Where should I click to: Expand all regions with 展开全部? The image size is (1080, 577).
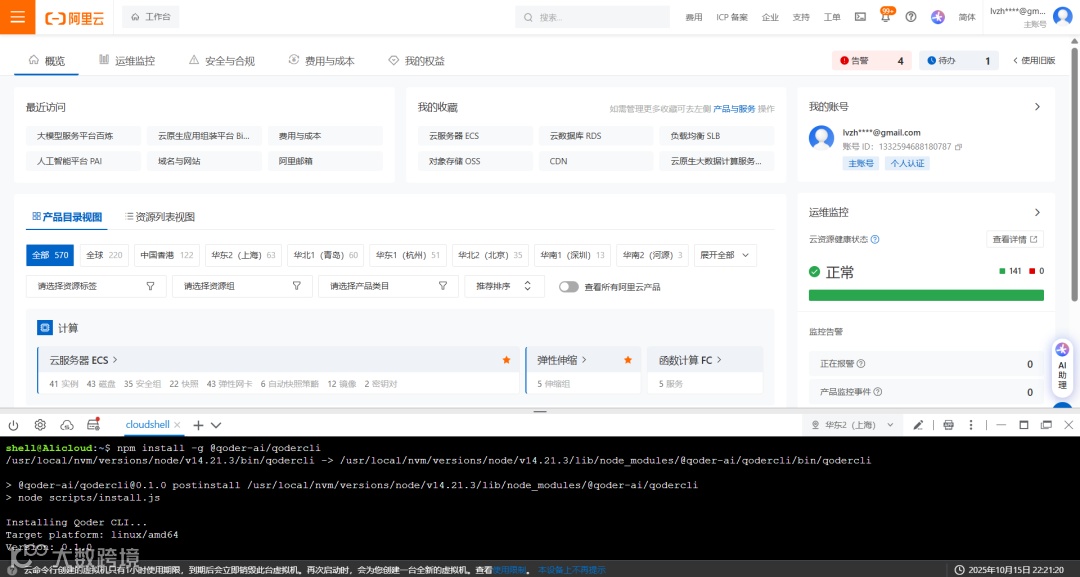click(x=725, y=255)
